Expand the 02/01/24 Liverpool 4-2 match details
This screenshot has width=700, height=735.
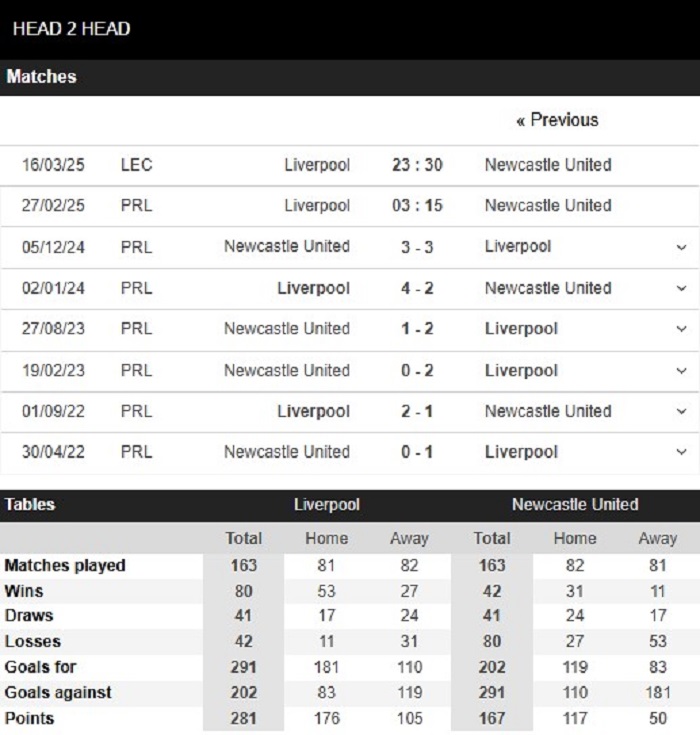(681, 288)
